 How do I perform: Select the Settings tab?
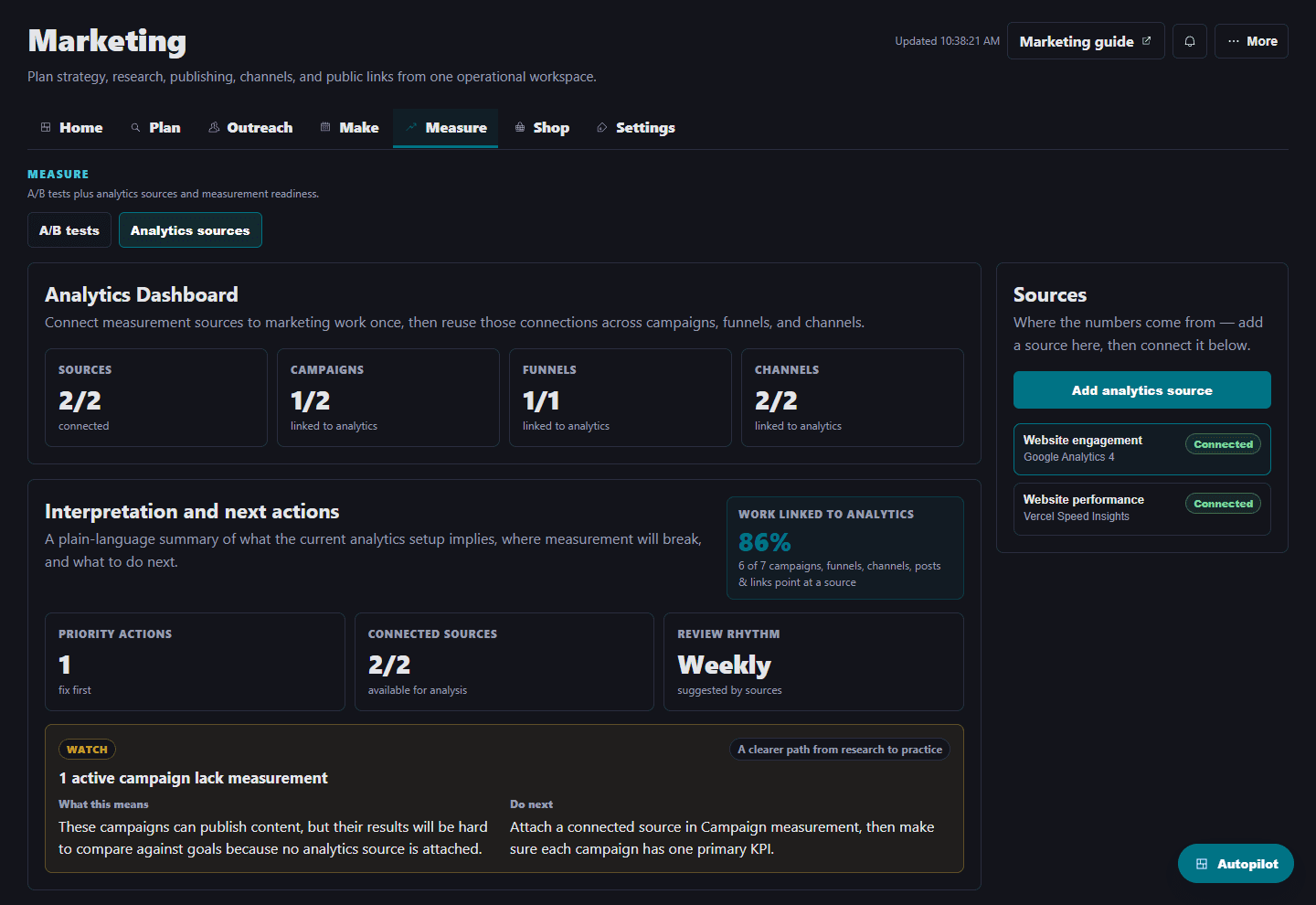tap(636, 128)
